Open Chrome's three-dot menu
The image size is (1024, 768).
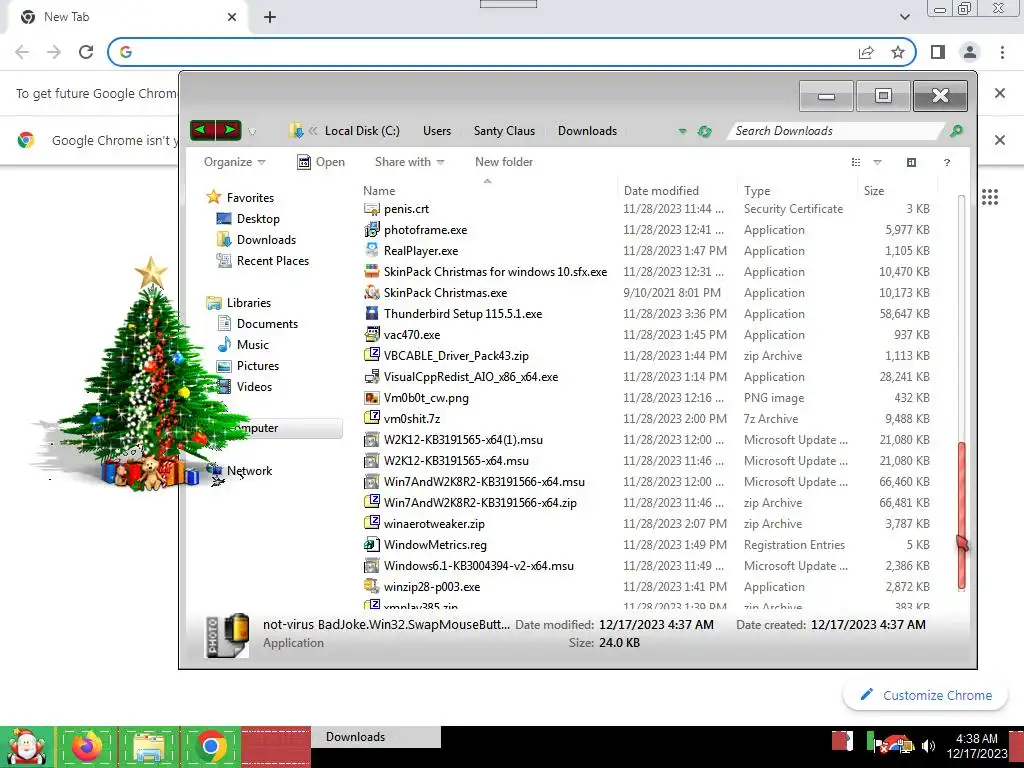tap(1002, 52)
